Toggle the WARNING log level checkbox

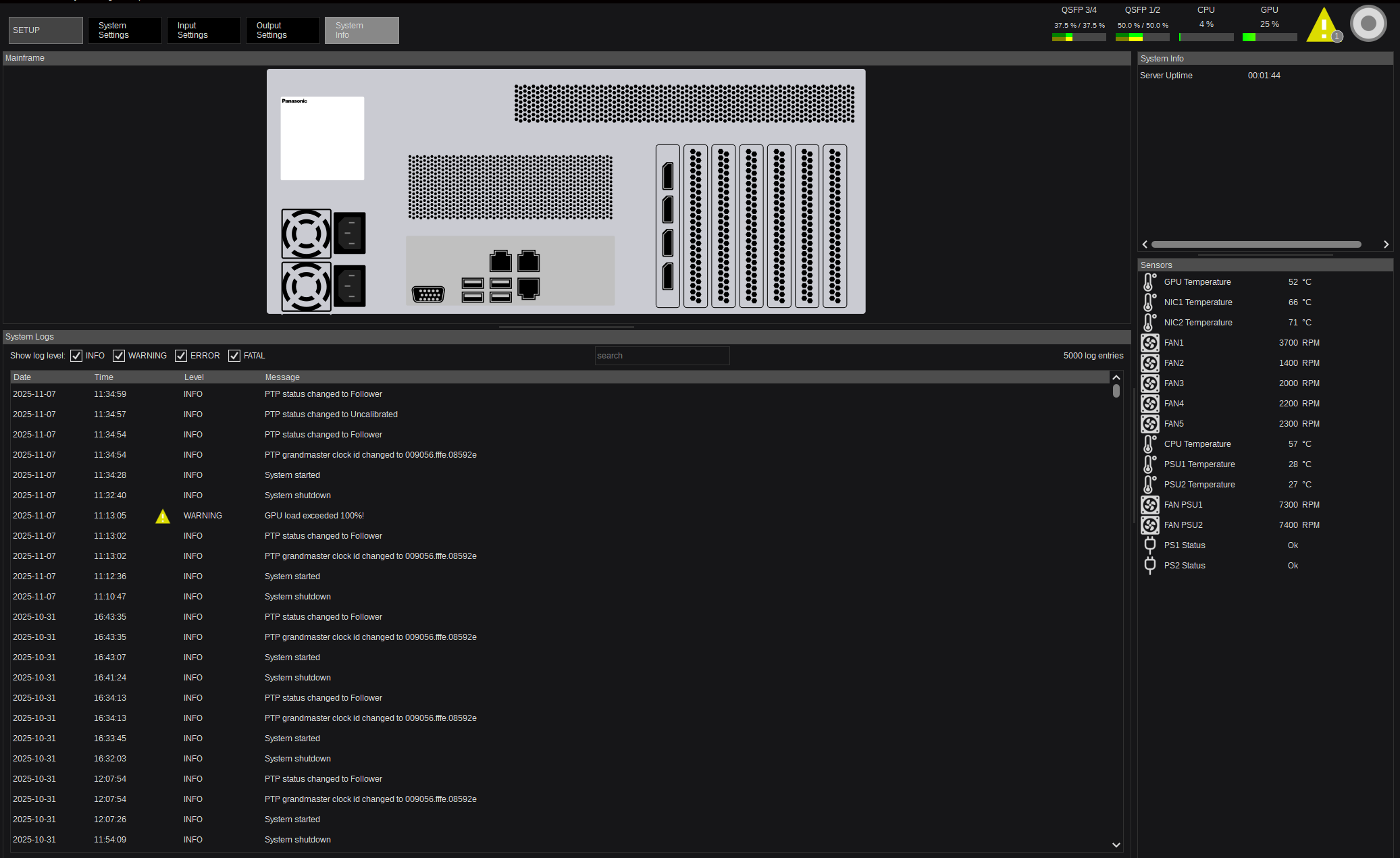point(119,356)
